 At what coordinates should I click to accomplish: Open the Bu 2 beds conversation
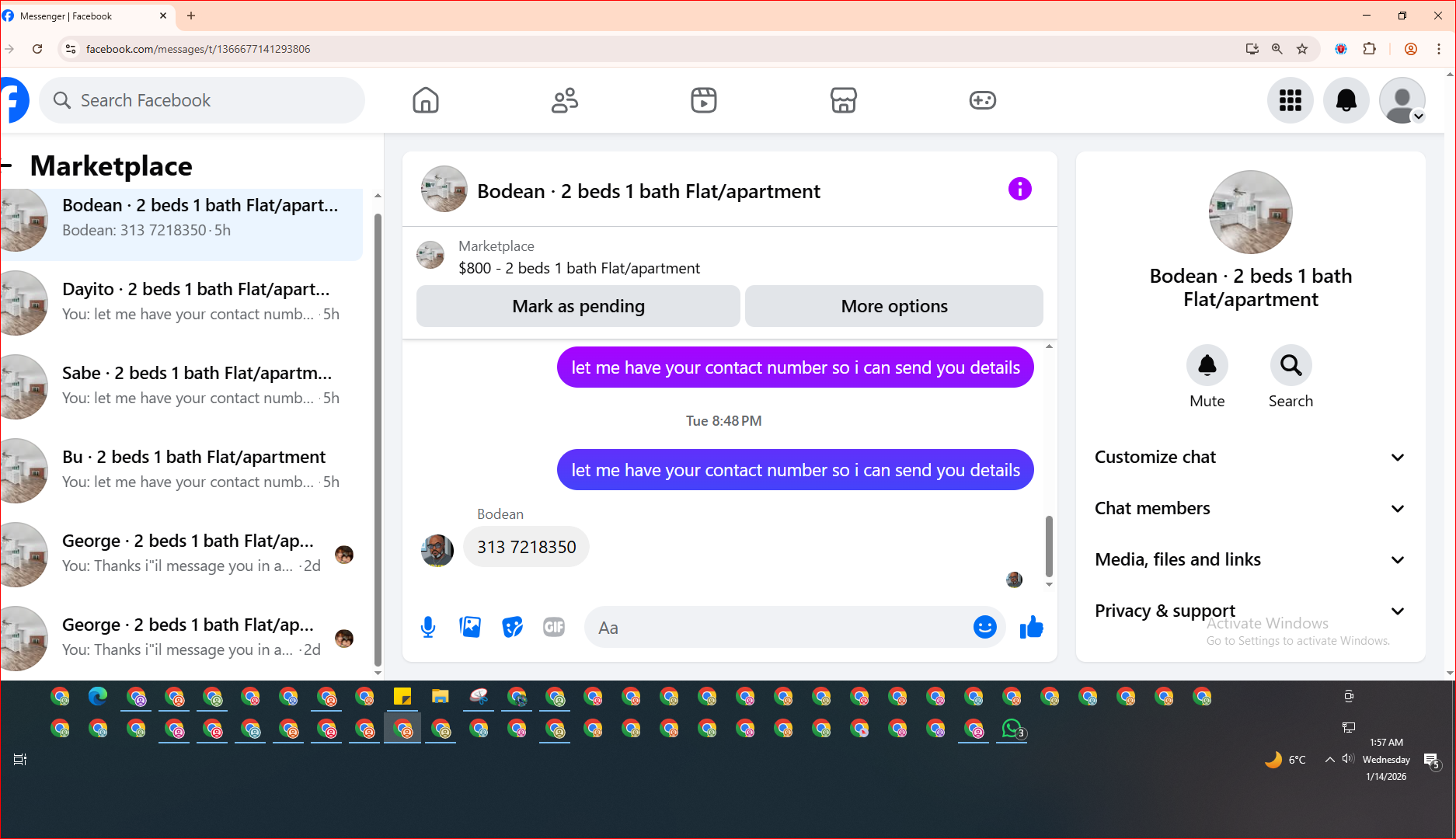pos(182,469)
